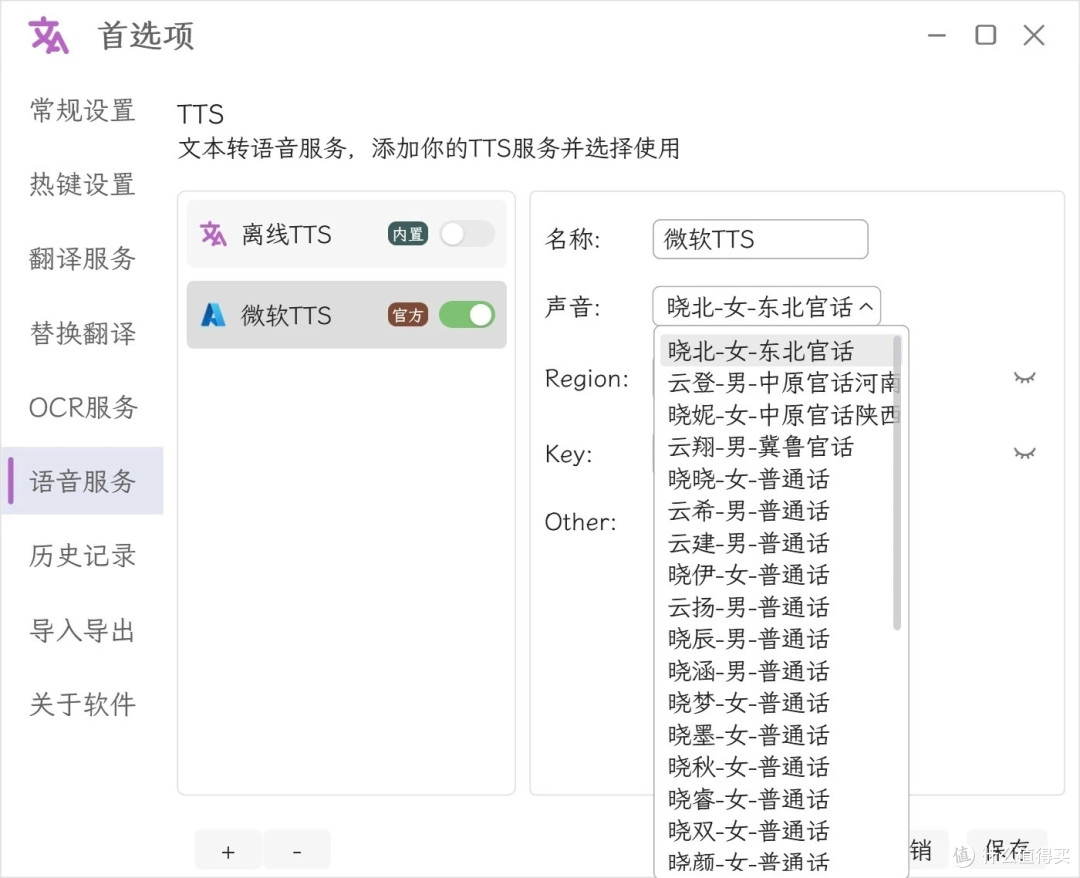Switch to 热键设置 section
This screenshot has width=1080, height=878.
pos(82,185)
